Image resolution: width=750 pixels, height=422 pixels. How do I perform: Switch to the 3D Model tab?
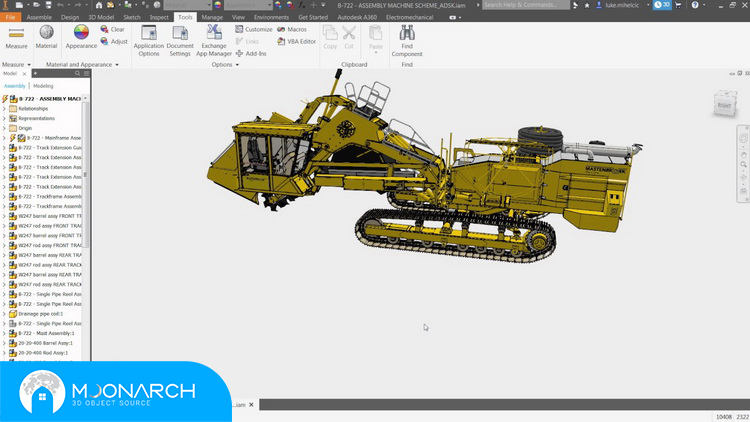point(101,17)
